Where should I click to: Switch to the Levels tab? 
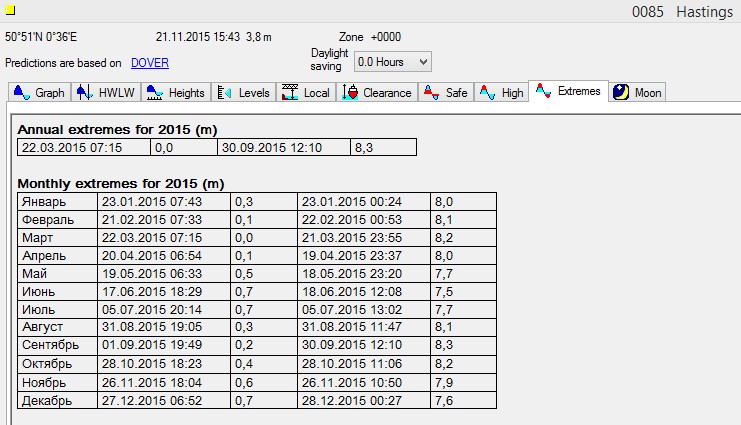pyautogui.click(x=244, y=92)
